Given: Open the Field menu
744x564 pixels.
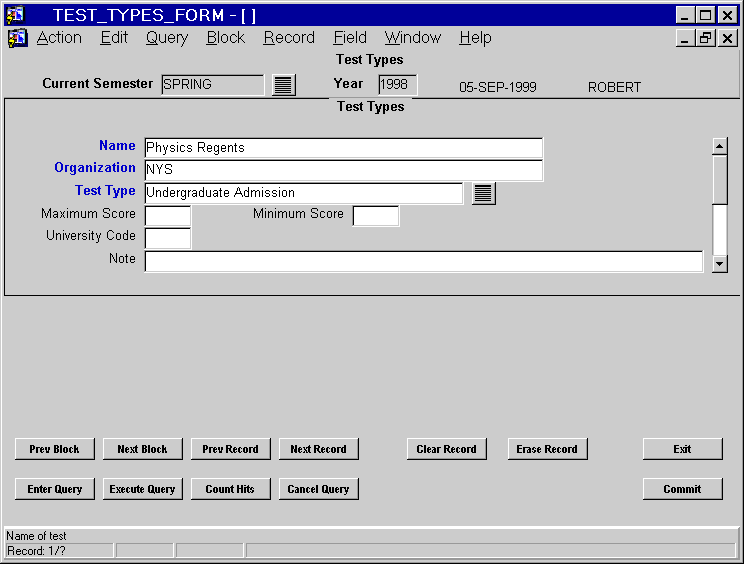Looking at the screenshot, I should pyautogui.click(x=350, y=37).
